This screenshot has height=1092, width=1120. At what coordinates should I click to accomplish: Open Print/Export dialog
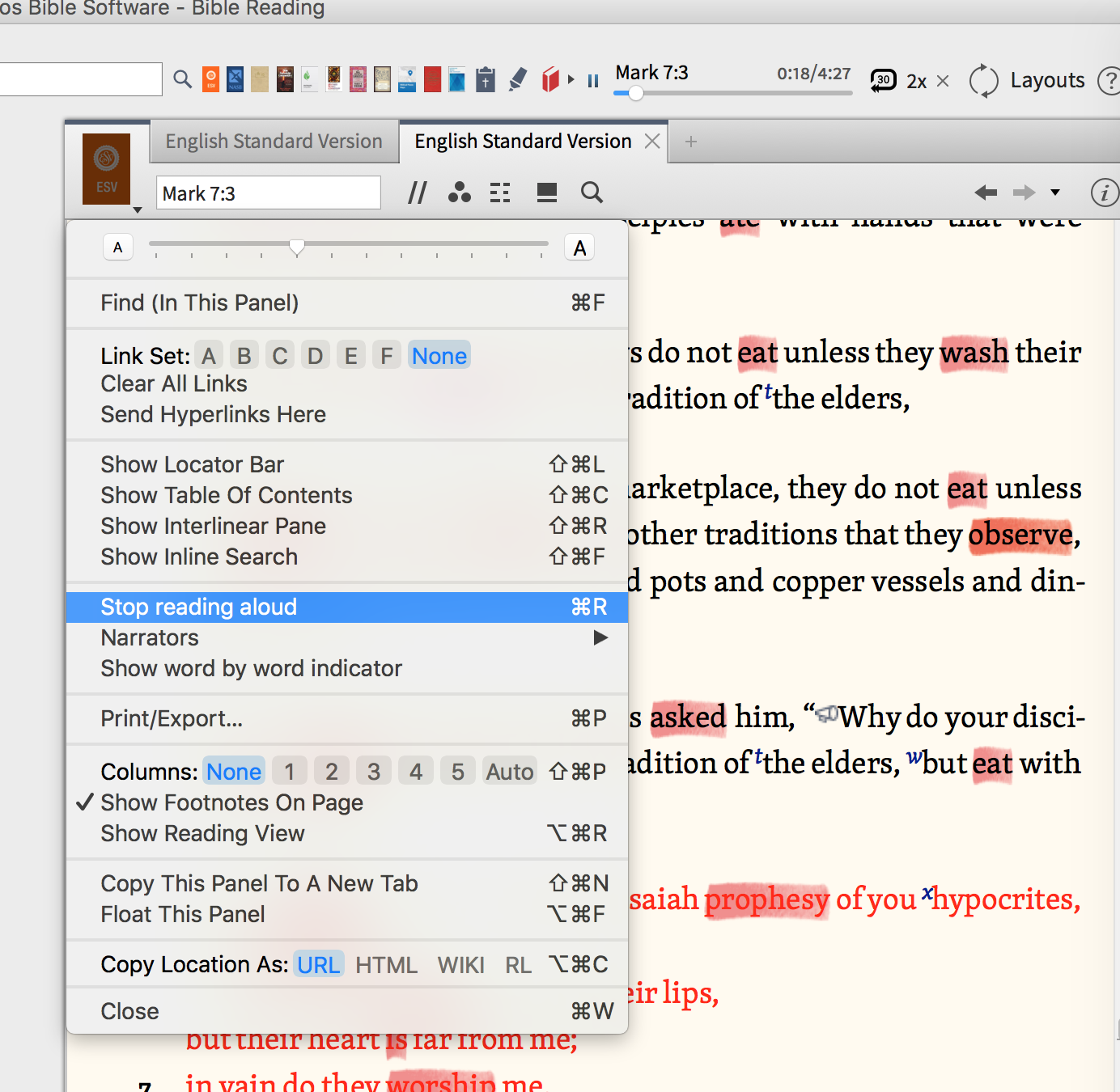pyautogui.click(x=347, y=718)
